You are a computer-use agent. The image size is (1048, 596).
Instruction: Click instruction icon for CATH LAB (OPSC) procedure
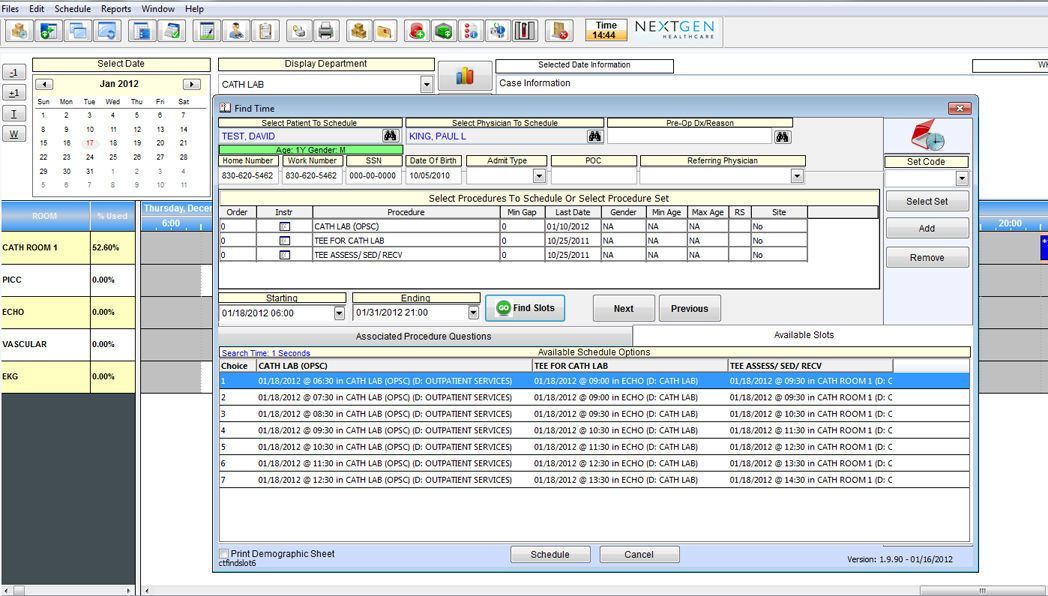pos(284,227)
